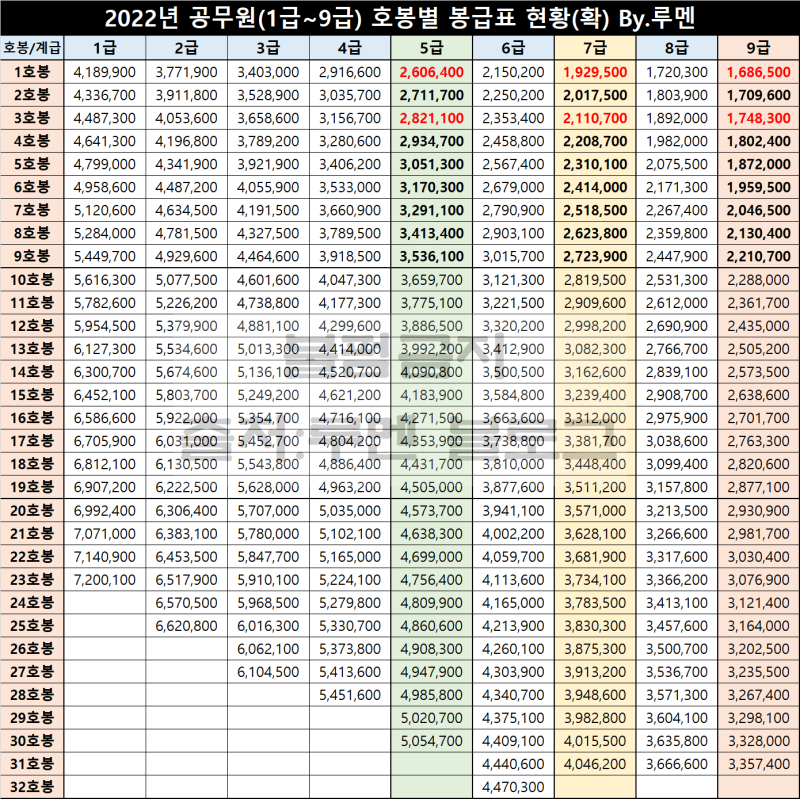Click the 10호봉 row label

click(x=32, y=280)
